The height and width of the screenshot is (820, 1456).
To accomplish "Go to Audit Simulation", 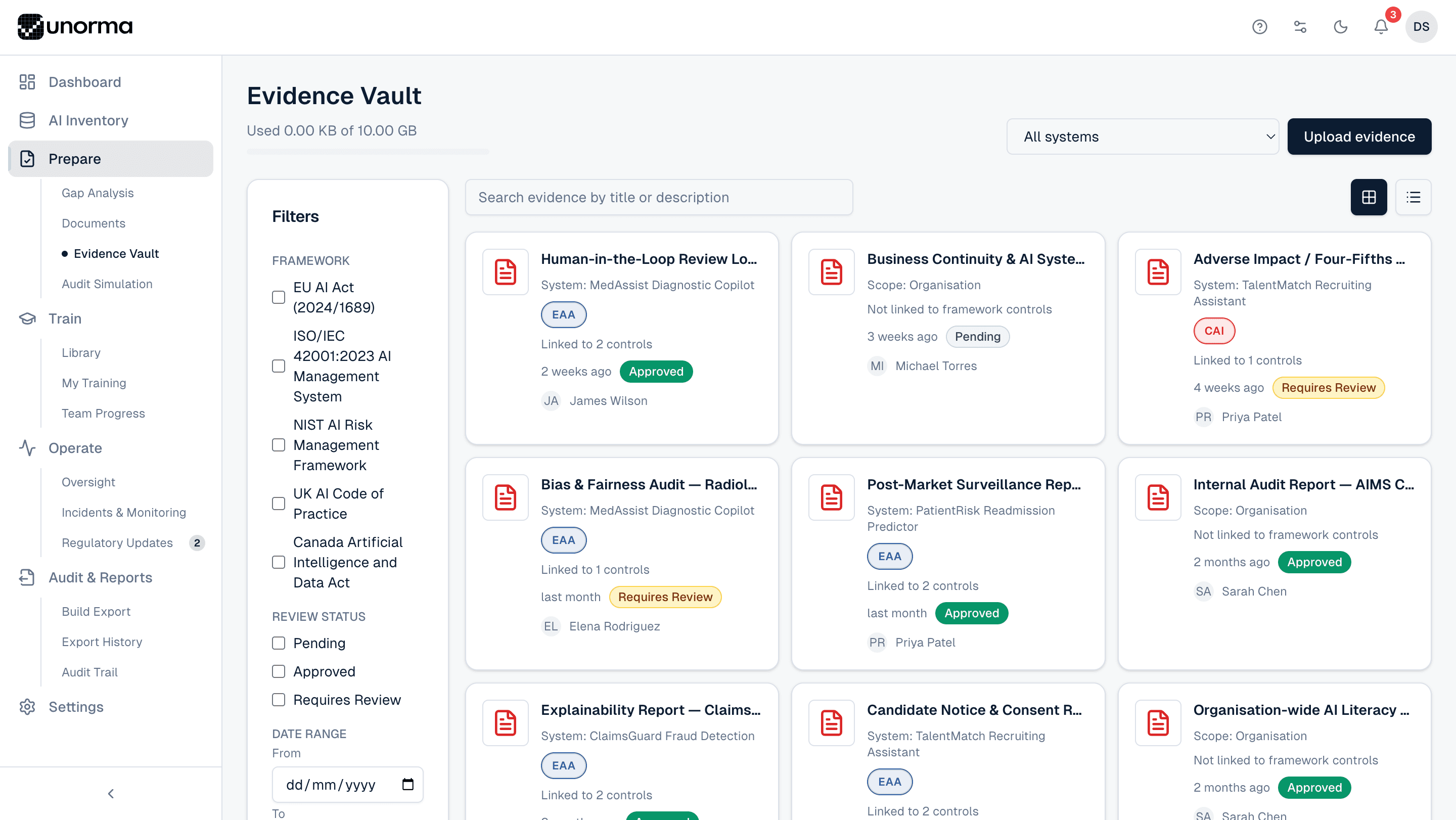I will point(107,284).
